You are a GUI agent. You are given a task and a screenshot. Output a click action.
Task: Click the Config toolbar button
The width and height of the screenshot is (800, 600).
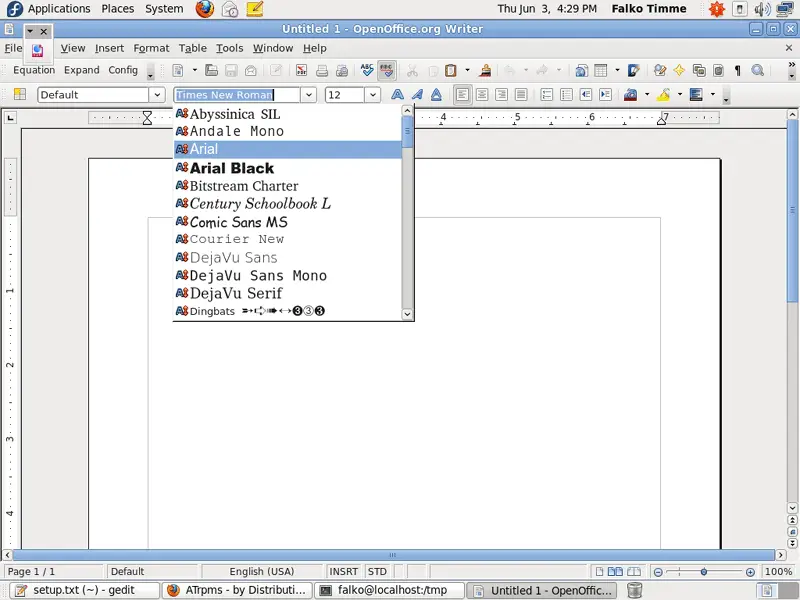(123, 70)
